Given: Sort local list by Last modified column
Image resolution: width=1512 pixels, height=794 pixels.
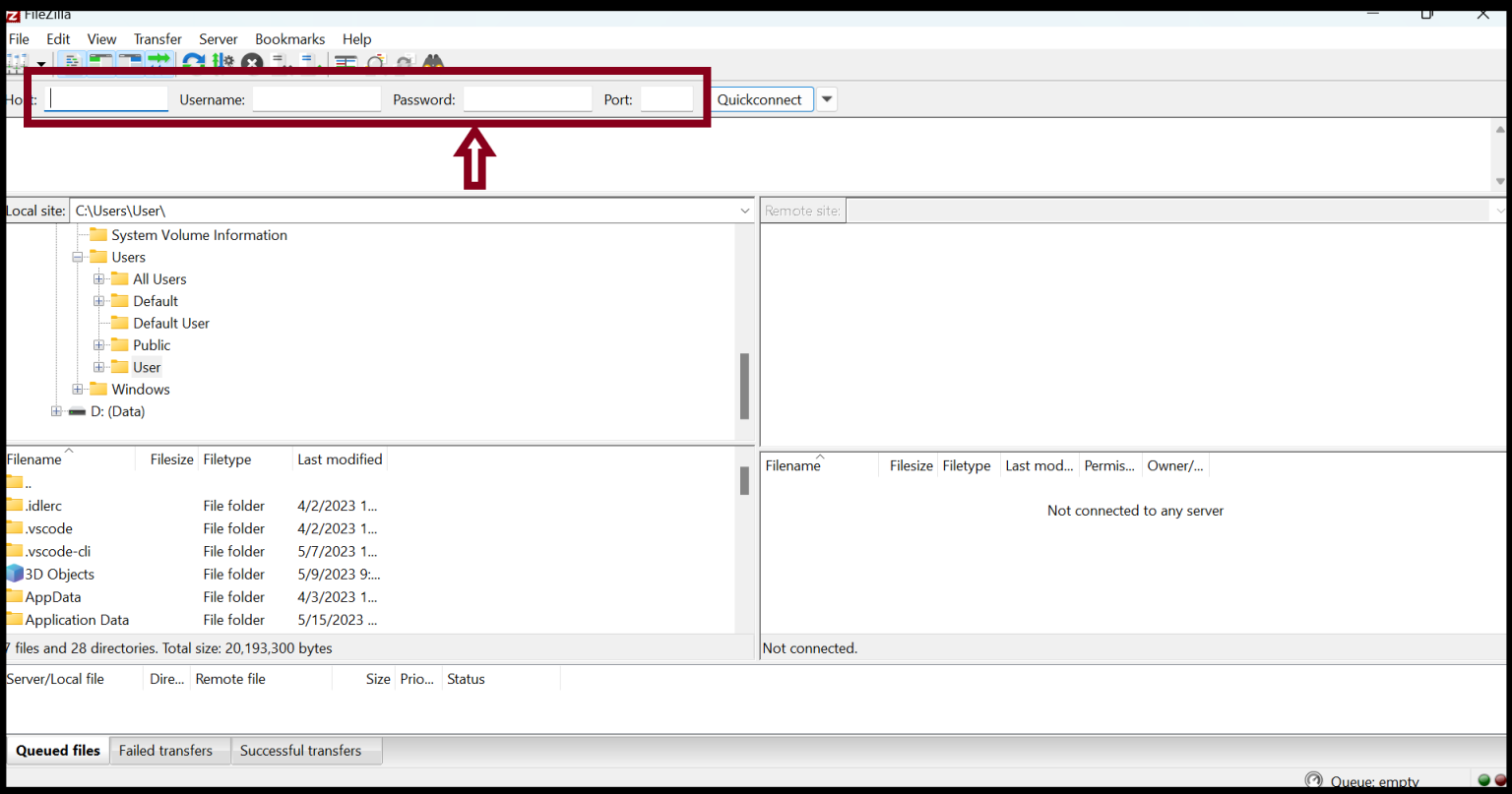Looking at the screenshot, I should click(x=340, y=459).
